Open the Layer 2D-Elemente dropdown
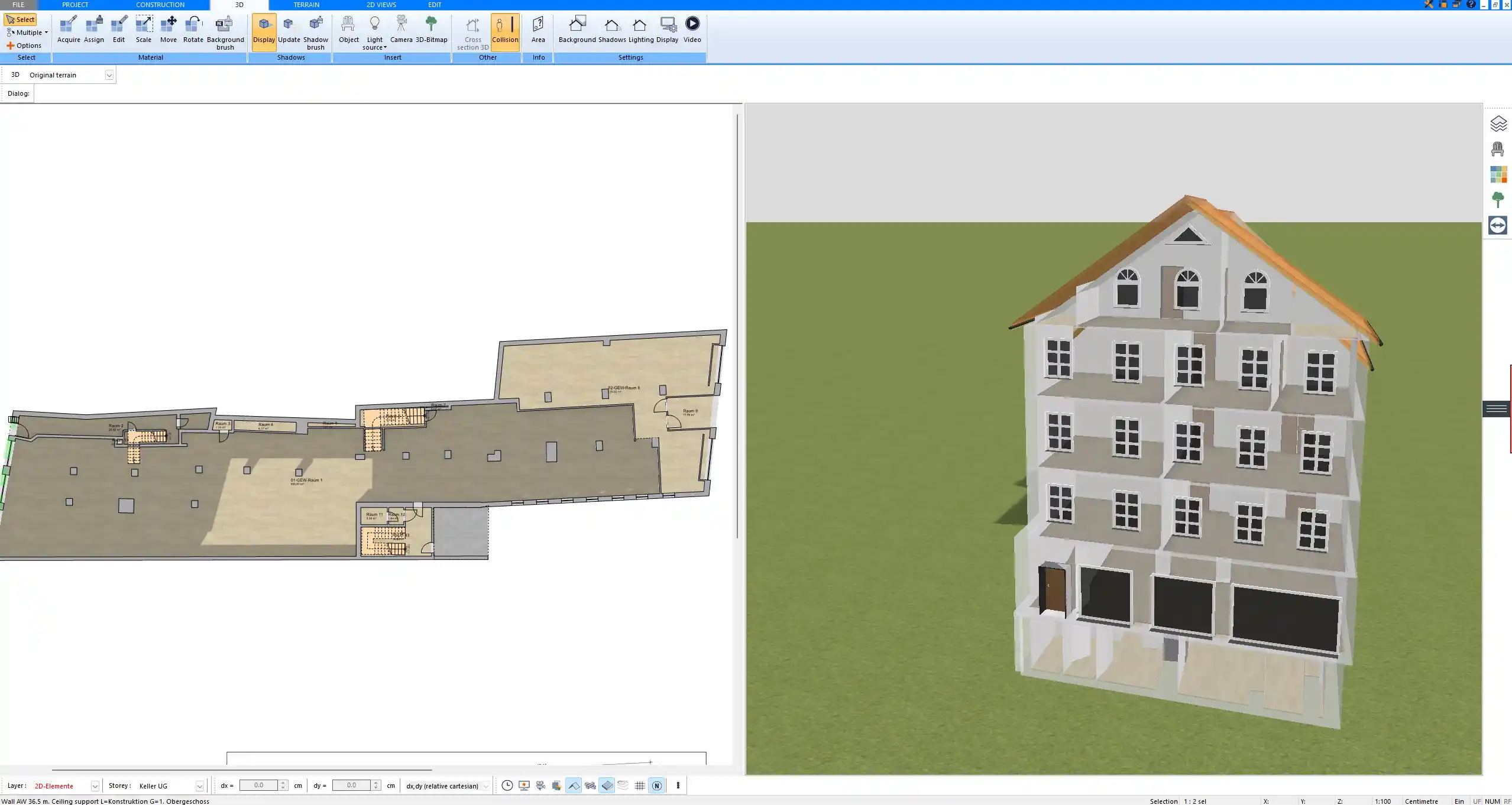 [95, 786]
